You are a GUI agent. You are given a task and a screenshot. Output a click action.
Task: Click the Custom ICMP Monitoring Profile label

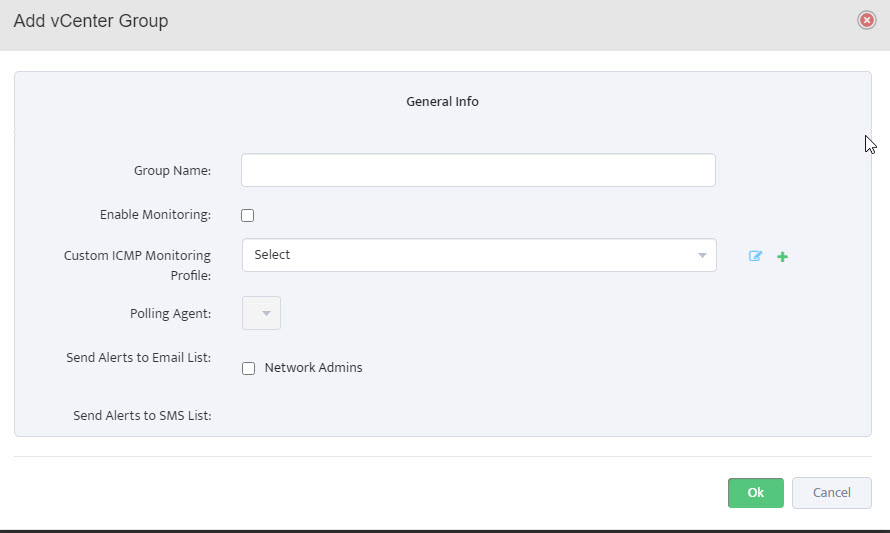137,265
